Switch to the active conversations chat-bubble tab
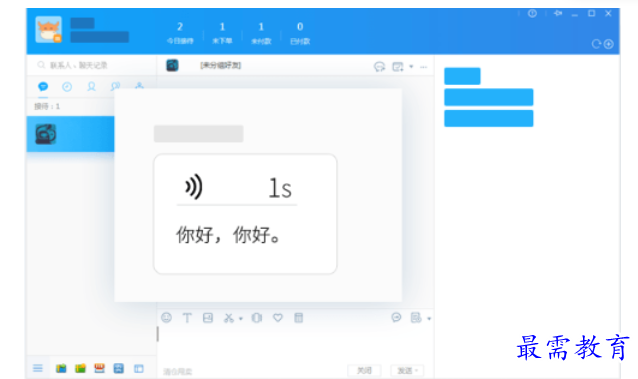 coord(43,86)
